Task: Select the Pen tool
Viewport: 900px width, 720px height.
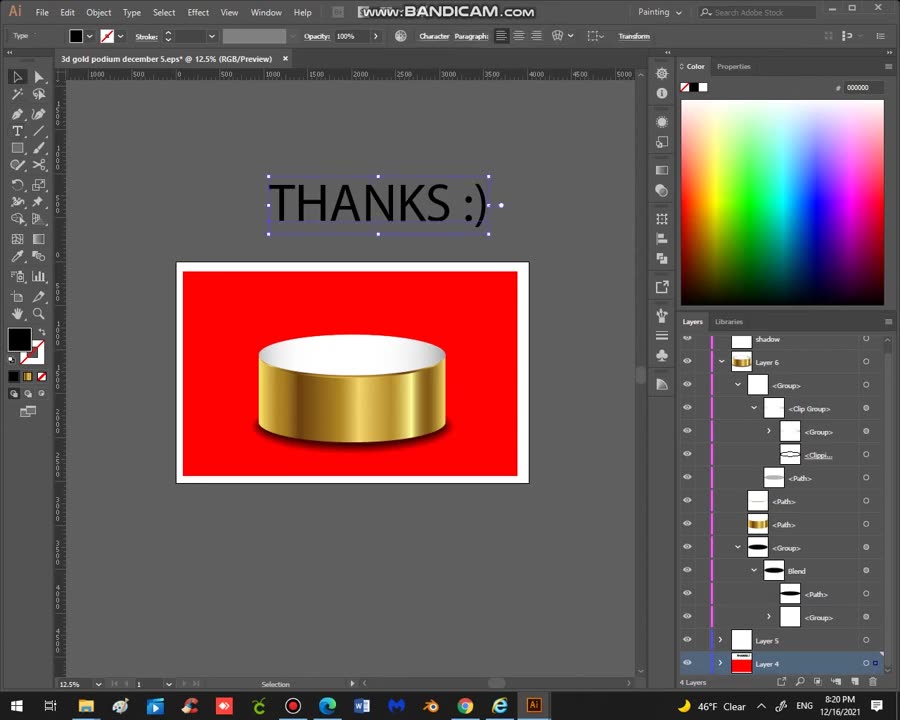Action: 17,114
